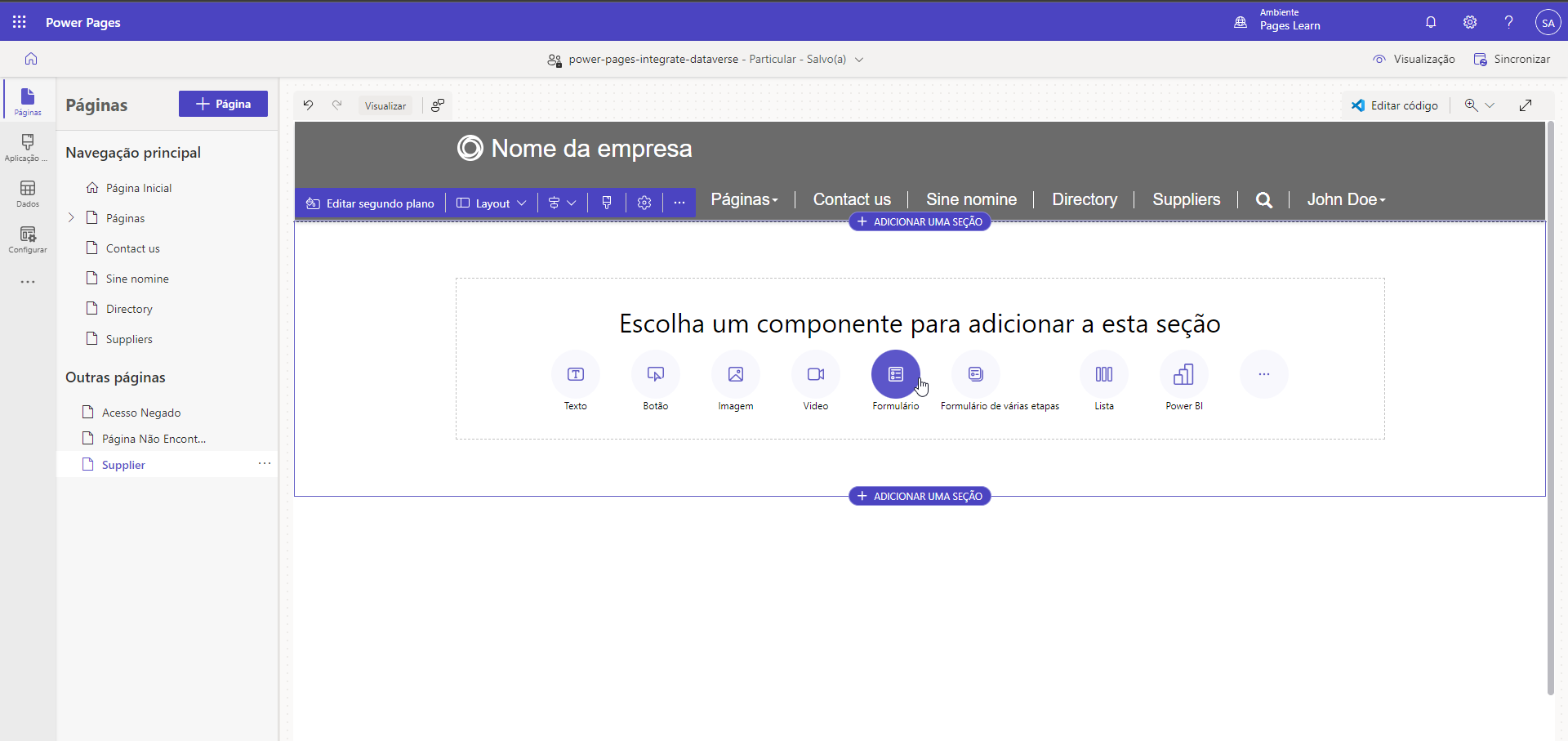Open the section settings gear
1568x741 pixels.
coord(644,203)
